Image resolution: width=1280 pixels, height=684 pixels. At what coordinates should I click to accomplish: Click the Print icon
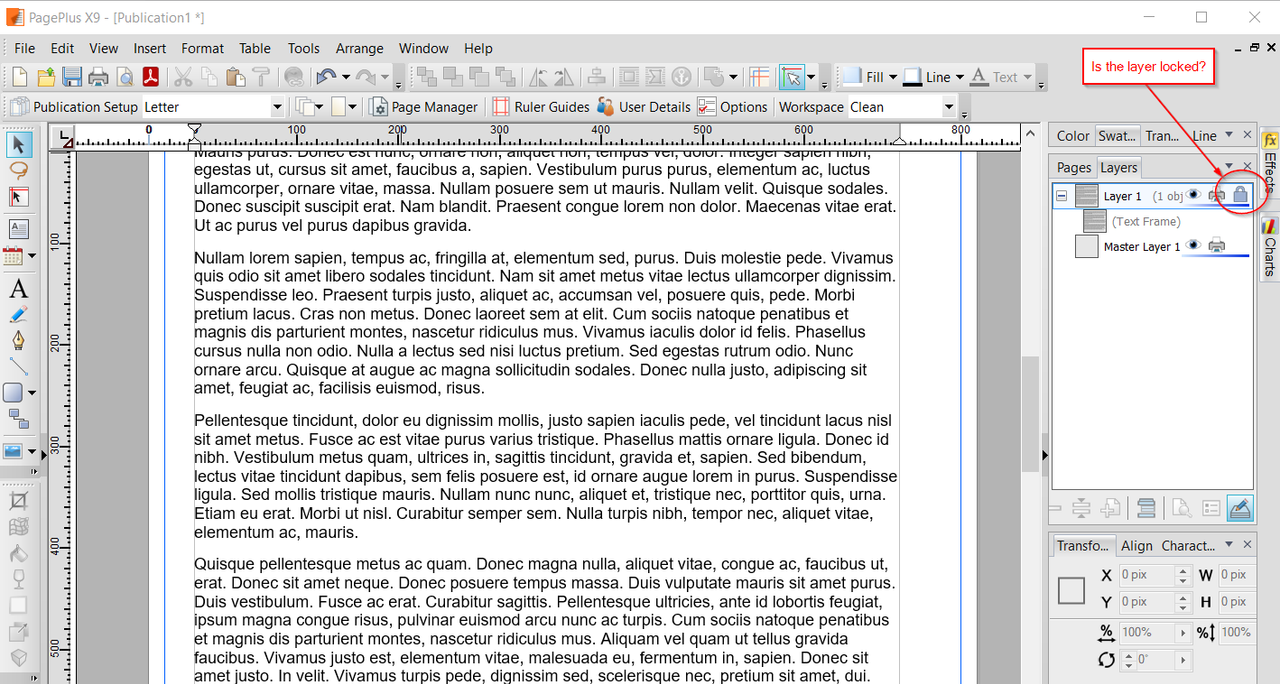tap(98, 77)
